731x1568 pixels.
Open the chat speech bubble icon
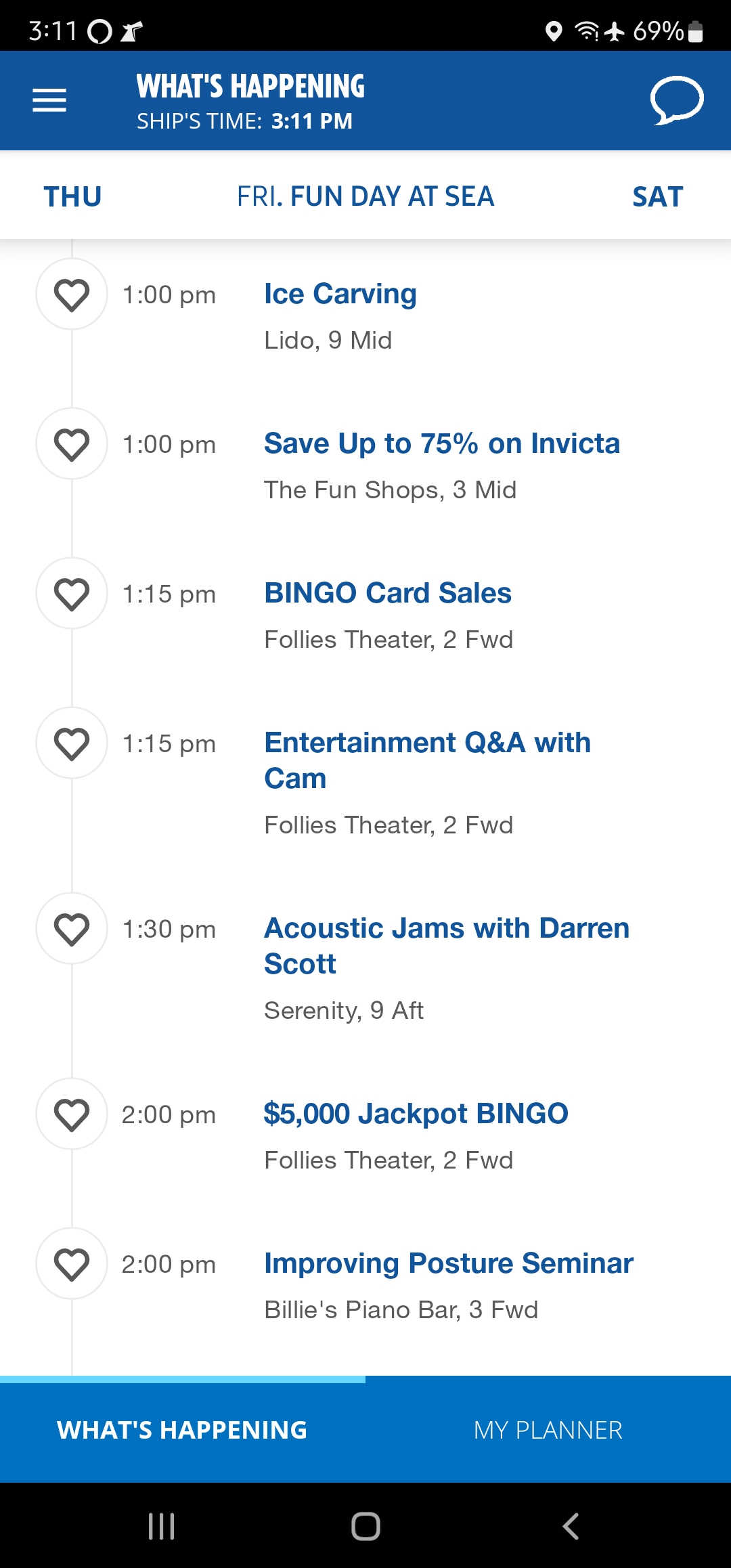677,101
